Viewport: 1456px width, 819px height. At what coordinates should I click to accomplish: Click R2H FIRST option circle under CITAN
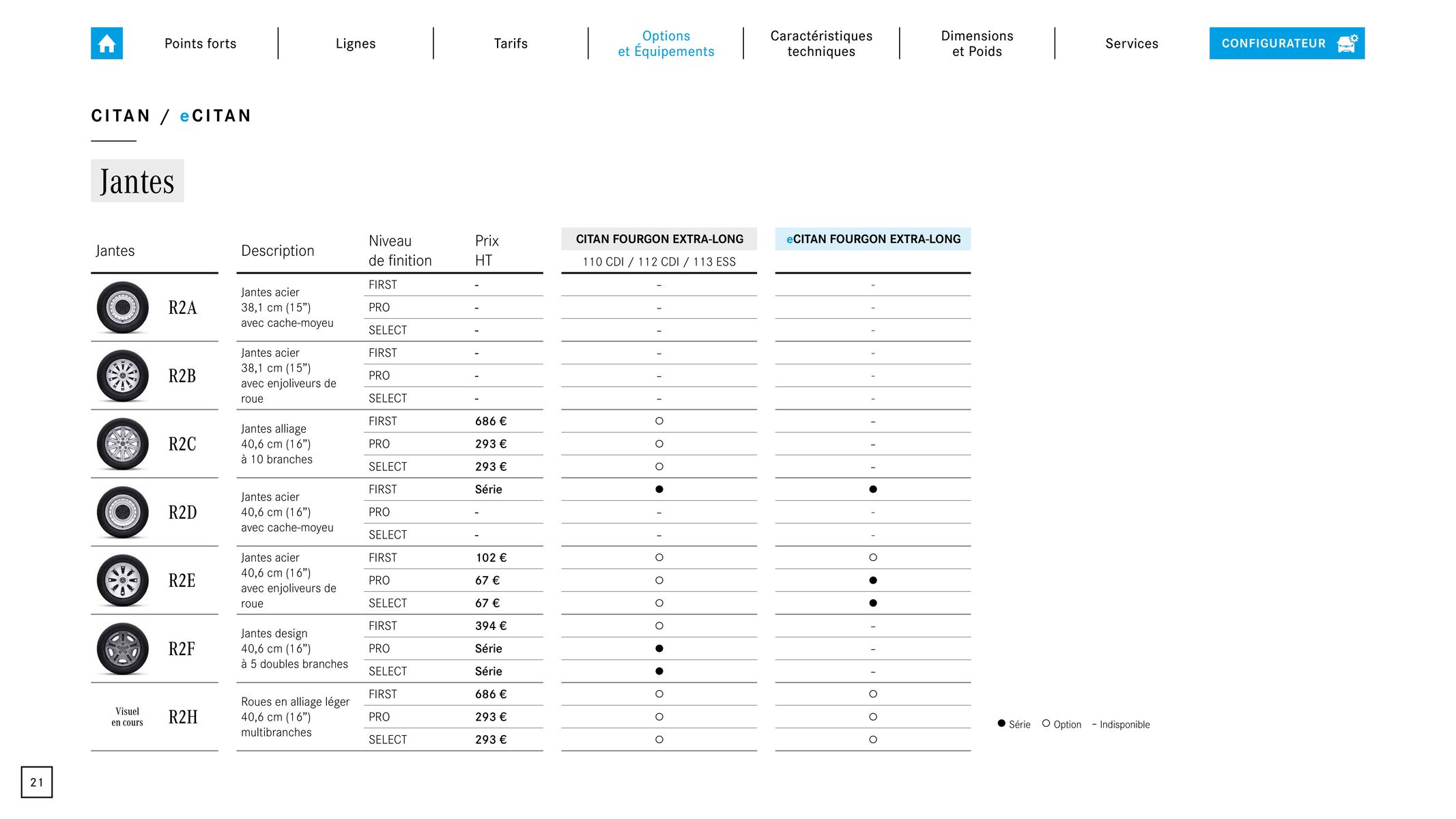click(x=659, y=694)
